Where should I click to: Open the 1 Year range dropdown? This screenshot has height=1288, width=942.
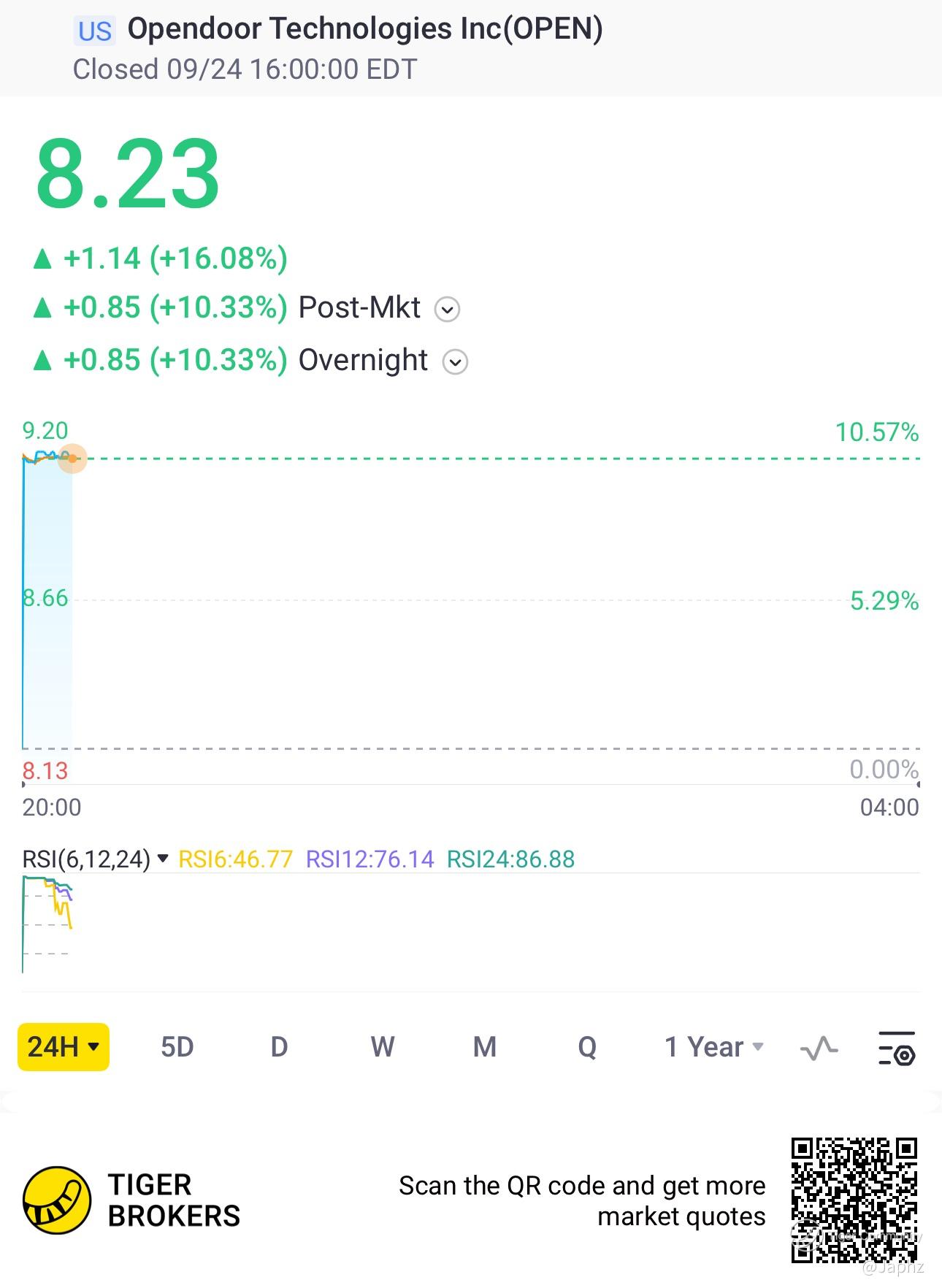click(x=713, y=1047)
